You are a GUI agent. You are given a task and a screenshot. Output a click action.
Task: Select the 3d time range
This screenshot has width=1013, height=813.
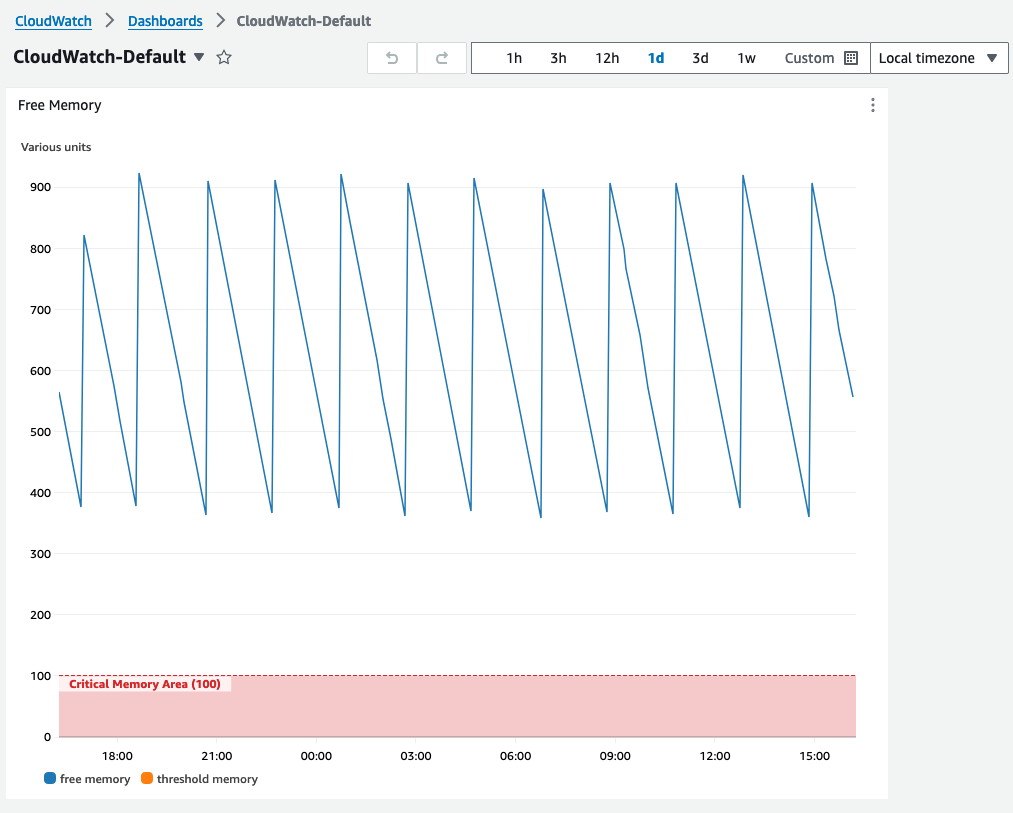click(x=700, y=58)
